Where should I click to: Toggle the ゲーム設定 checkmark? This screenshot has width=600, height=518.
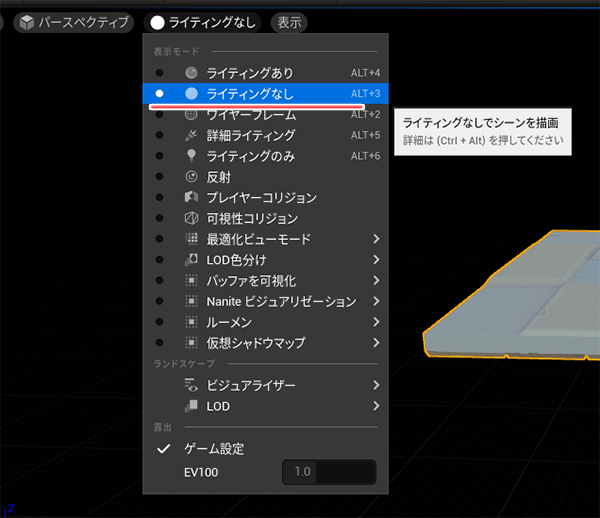[x=164, y=449]
